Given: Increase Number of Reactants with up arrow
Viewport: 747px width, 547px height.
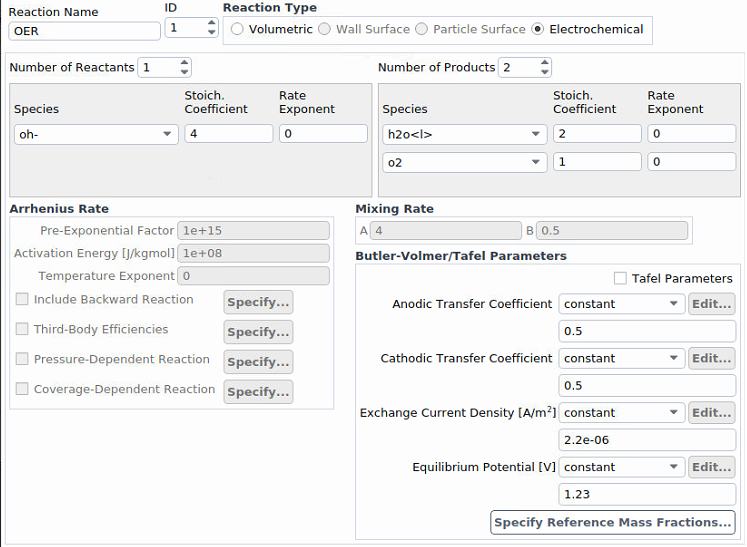Looking at the screenshot, I should [184, 62].
